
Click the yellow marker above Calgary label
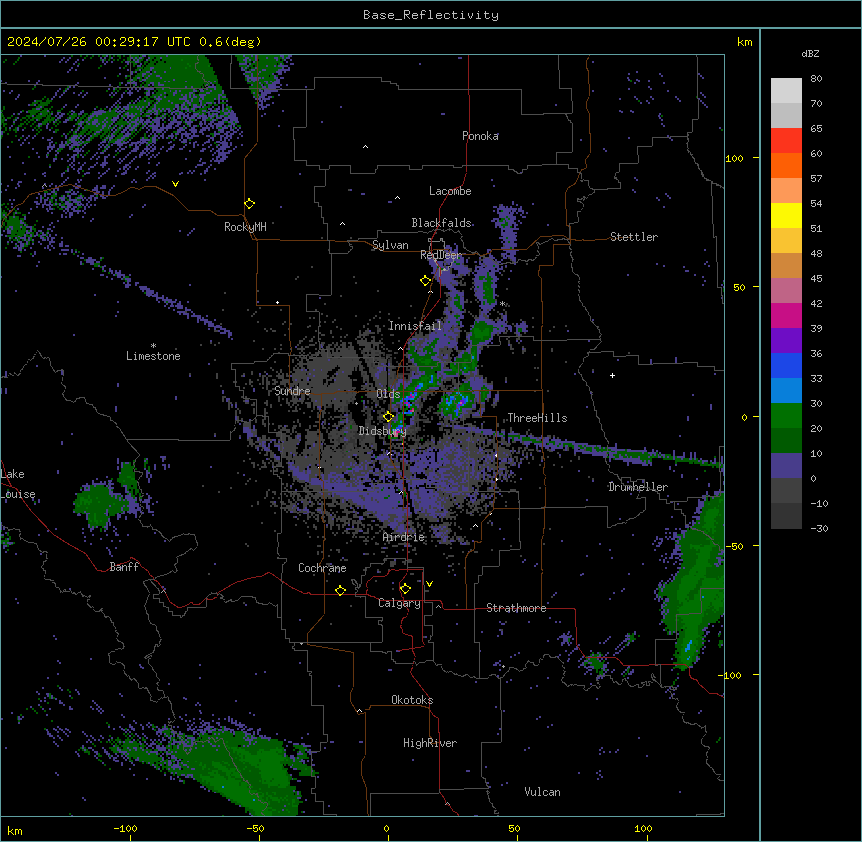point(405,589)
